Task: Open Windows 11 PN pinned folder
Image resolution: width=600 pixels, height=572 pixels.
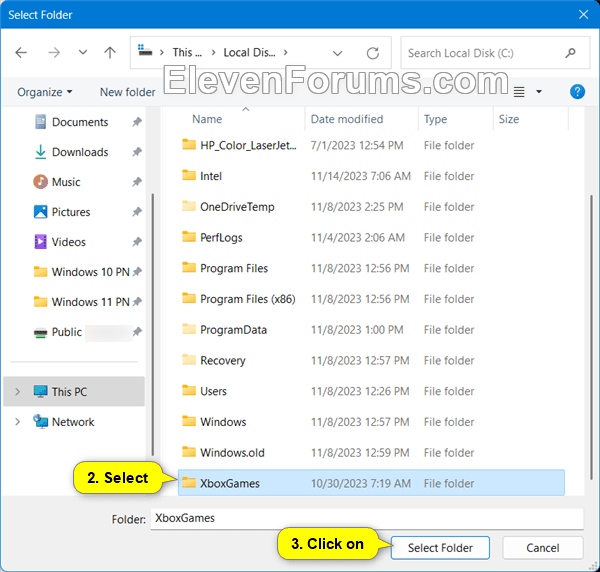Action: point(91,302)
